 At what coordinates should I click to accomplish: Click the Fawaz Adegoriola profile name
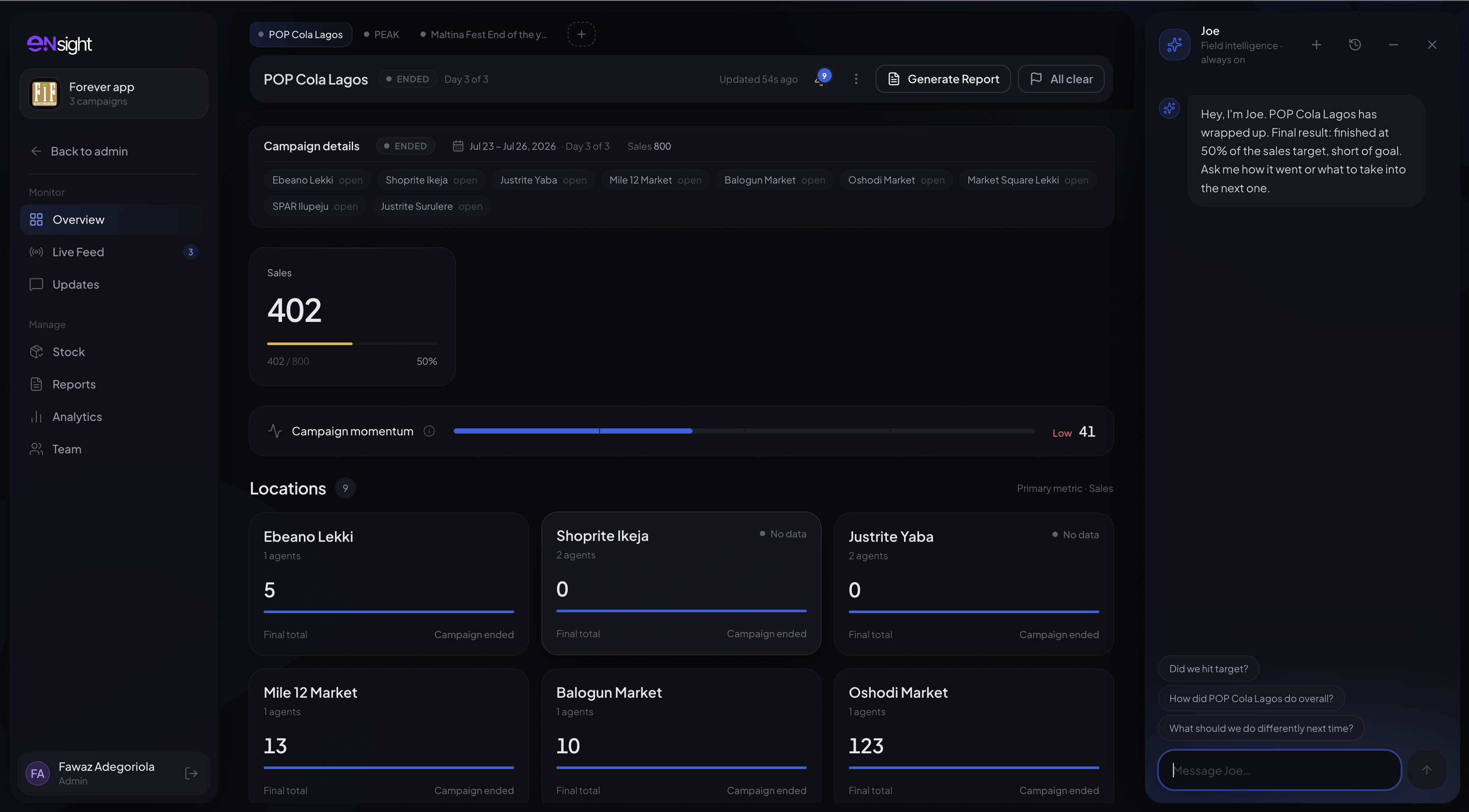coord(106,766)
